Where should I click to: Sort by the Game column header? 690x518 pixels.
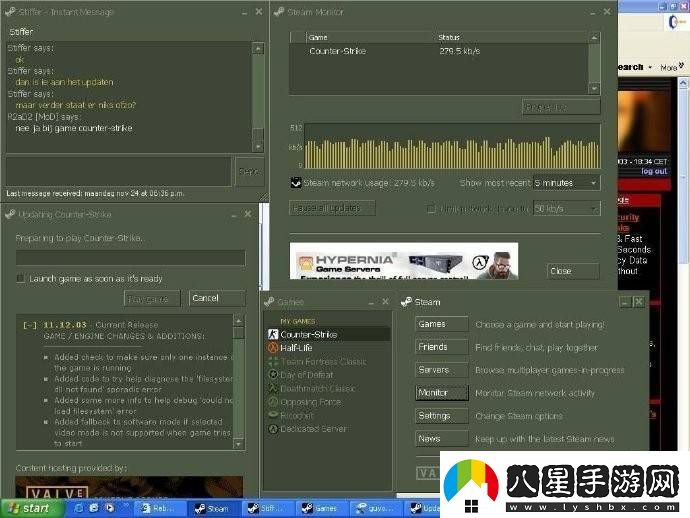pos(369,37)
